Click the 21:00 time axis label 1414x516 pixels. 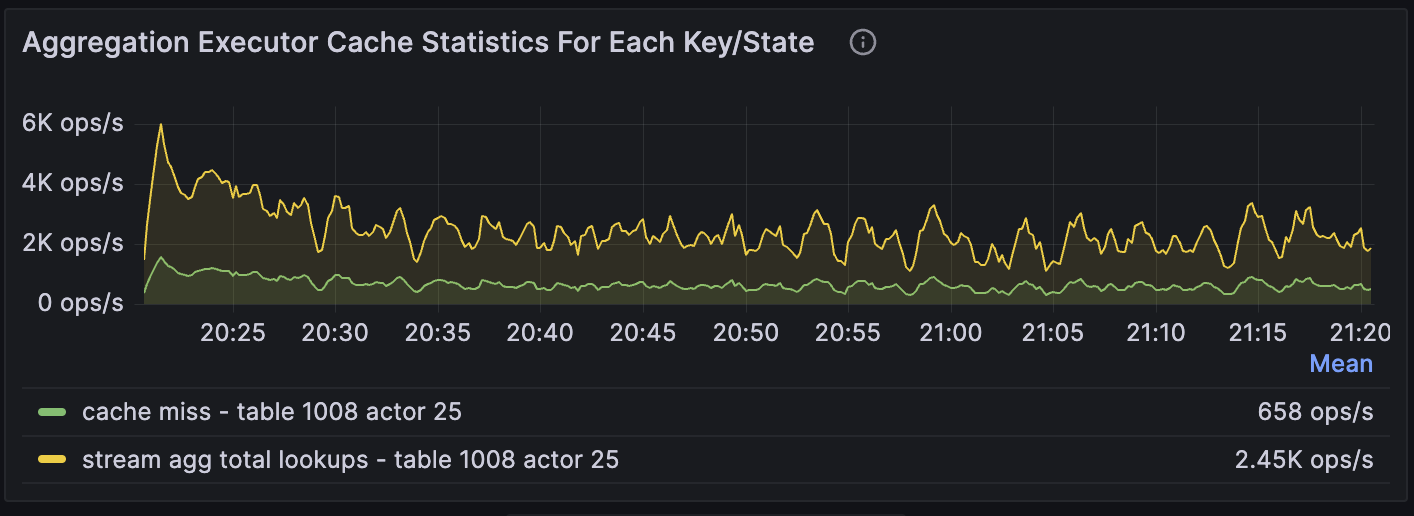(950, 332)
